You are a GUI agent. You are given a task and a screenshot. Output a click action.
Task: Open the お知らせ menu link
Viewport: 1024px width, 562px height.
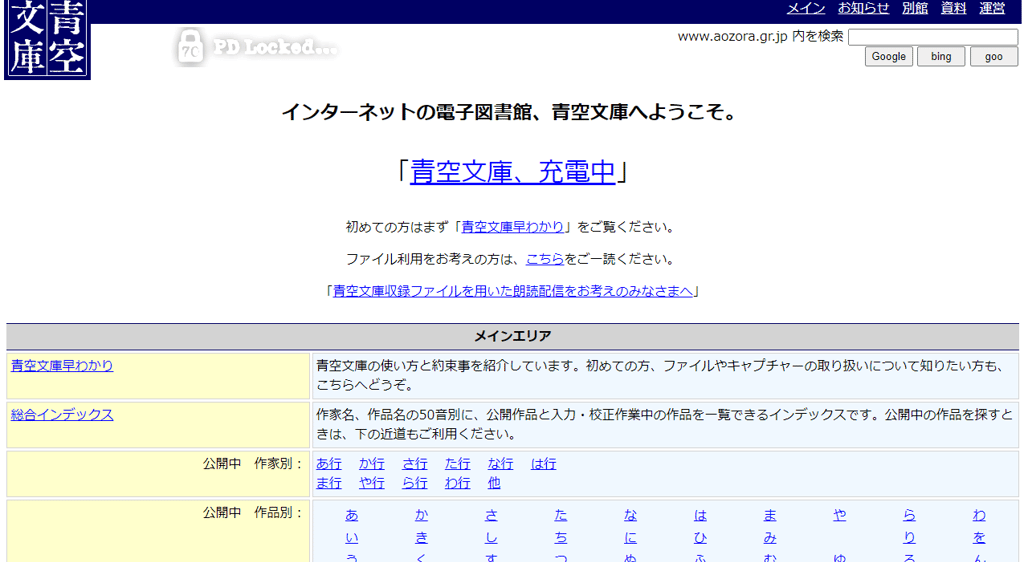(x=863, y=8)
